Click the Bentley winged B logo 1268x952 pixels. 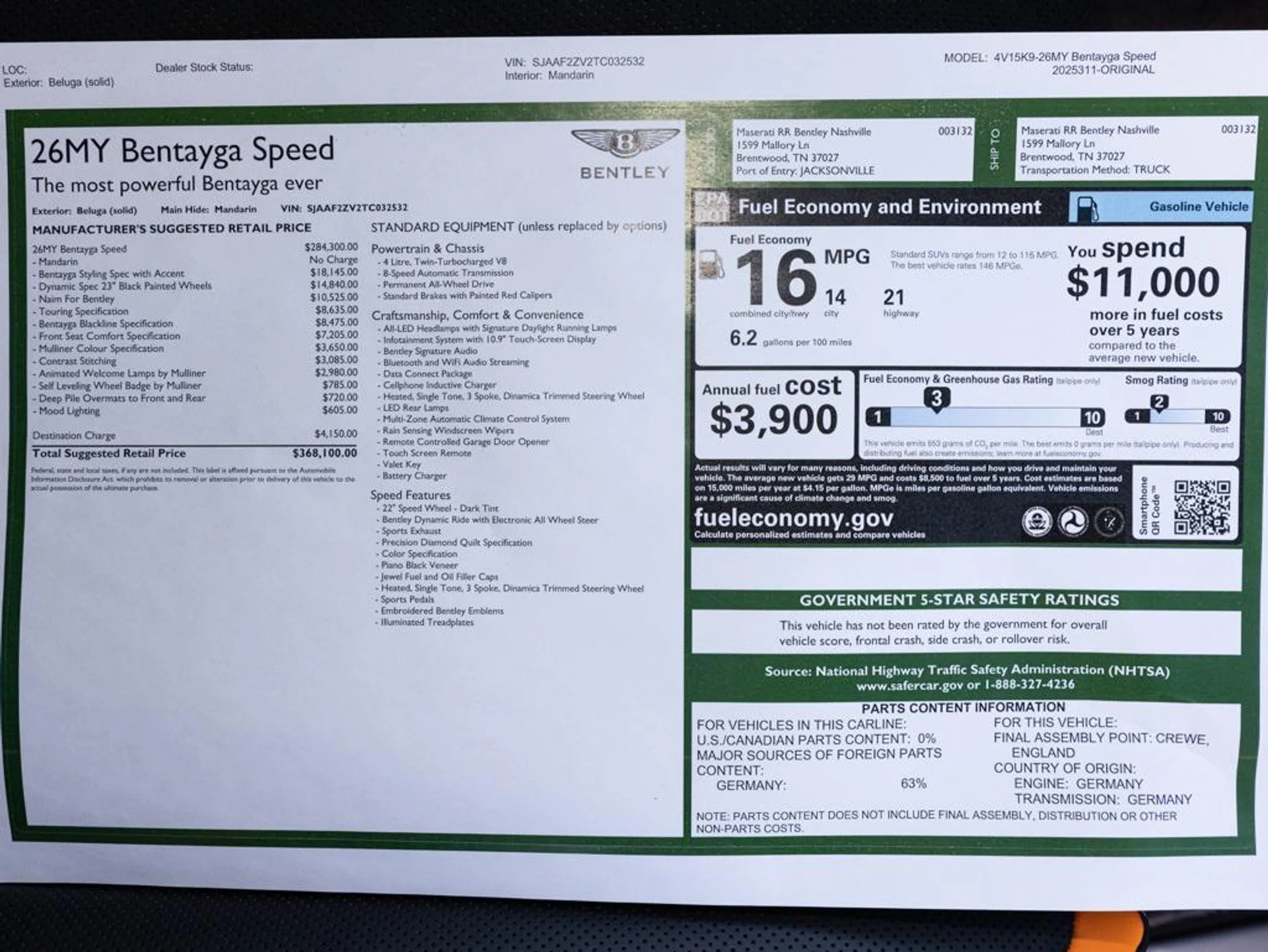(625, 142)
